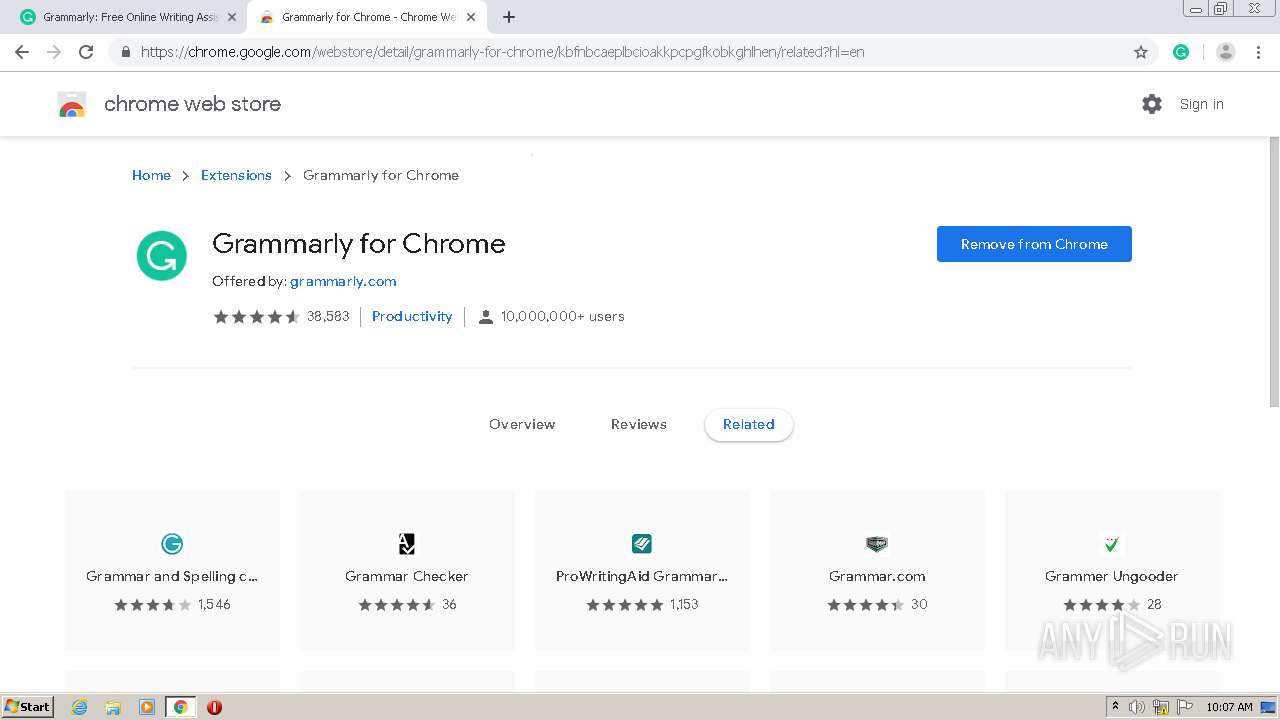Open the Productivity category link
This screenshot has height=720, width=1280.
click(x=412, y=316)
